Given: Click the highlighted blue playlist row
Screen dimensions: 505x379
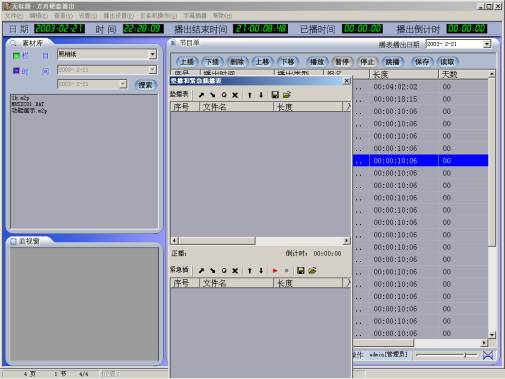Looking at the screenshot, I should [420, 161].
